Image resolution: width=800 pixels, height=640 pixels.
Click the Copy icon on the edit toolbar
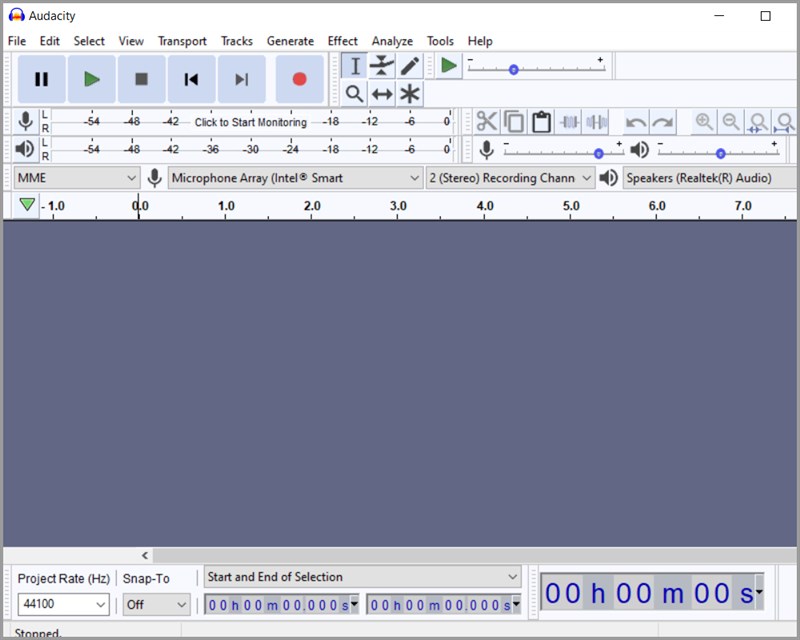514,121
